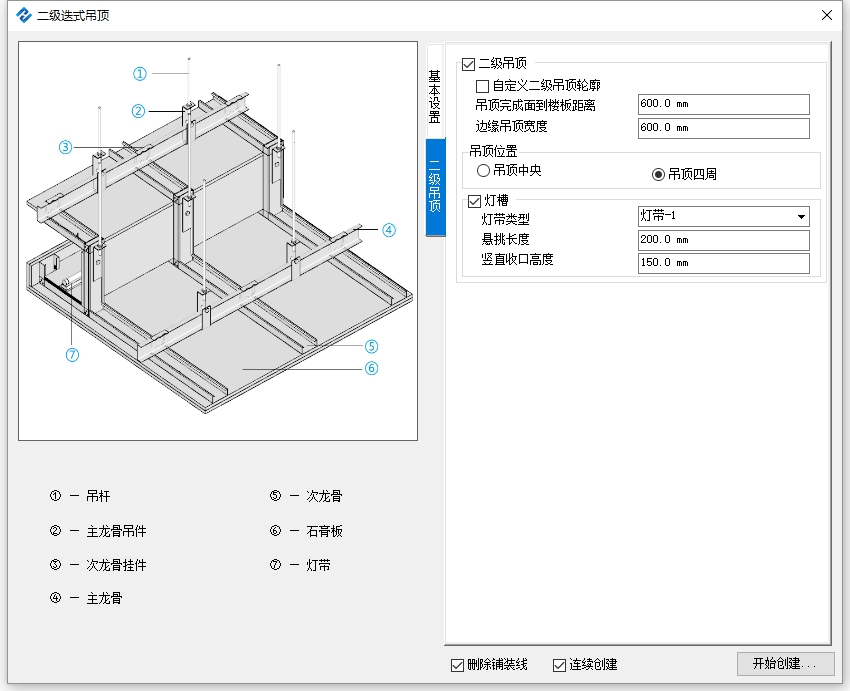Enable 自定义二级吊顶轮廓 checkbox
This screenshot has width=850, height=691.
point(482,86)
